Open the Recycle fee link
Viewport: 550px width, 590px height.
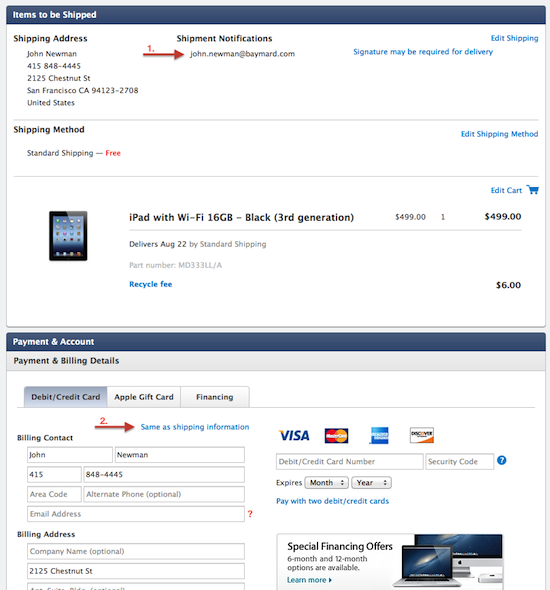(150, 284)
